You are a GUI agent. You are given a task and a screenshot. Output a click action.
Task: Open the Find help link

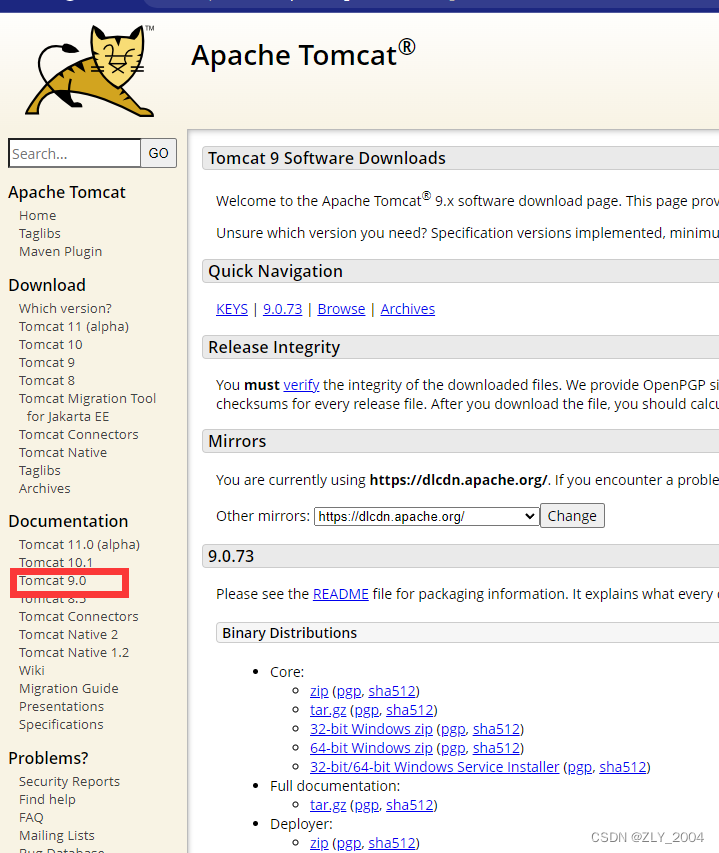(47, 800)
